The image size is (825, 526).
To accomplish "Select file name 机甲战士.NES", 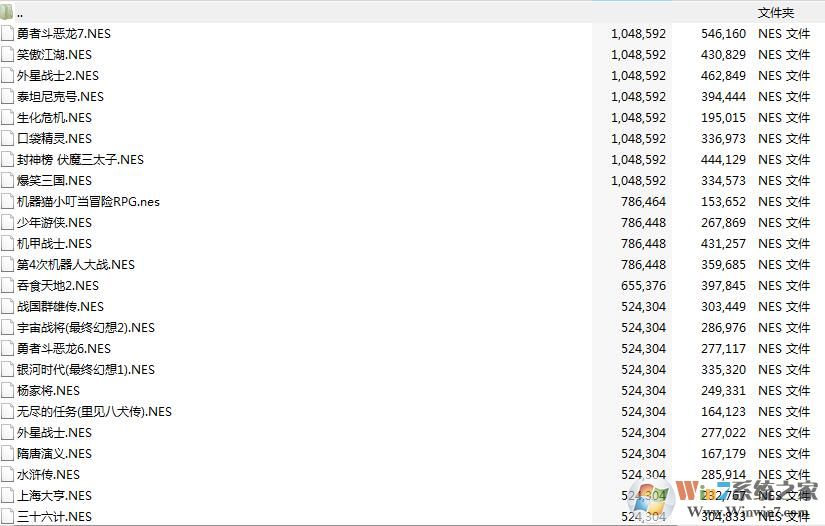I will point(54,244).
